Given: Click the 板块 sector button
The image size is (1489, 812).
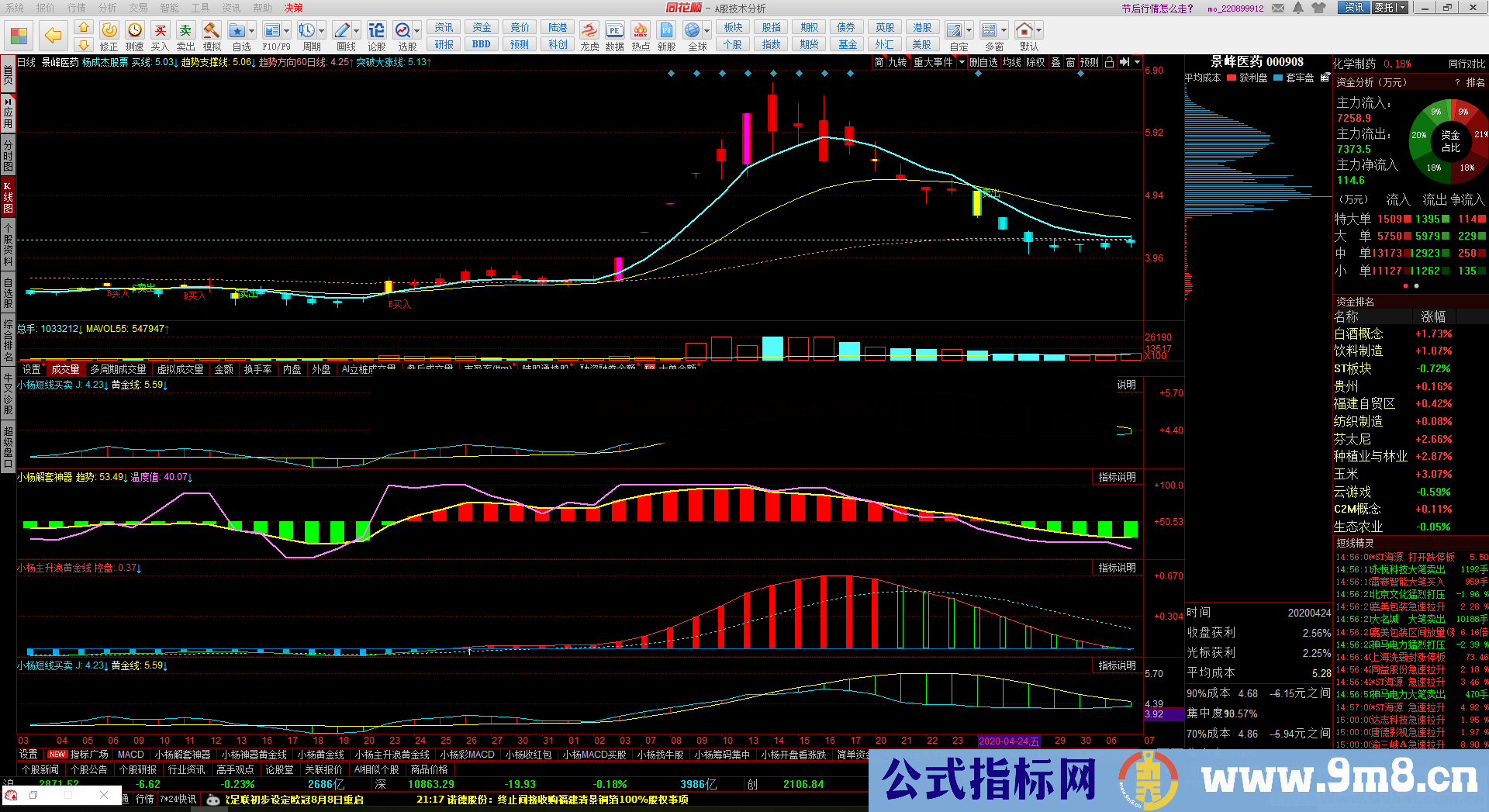Looking at the screenshot, I should (733, 27).
